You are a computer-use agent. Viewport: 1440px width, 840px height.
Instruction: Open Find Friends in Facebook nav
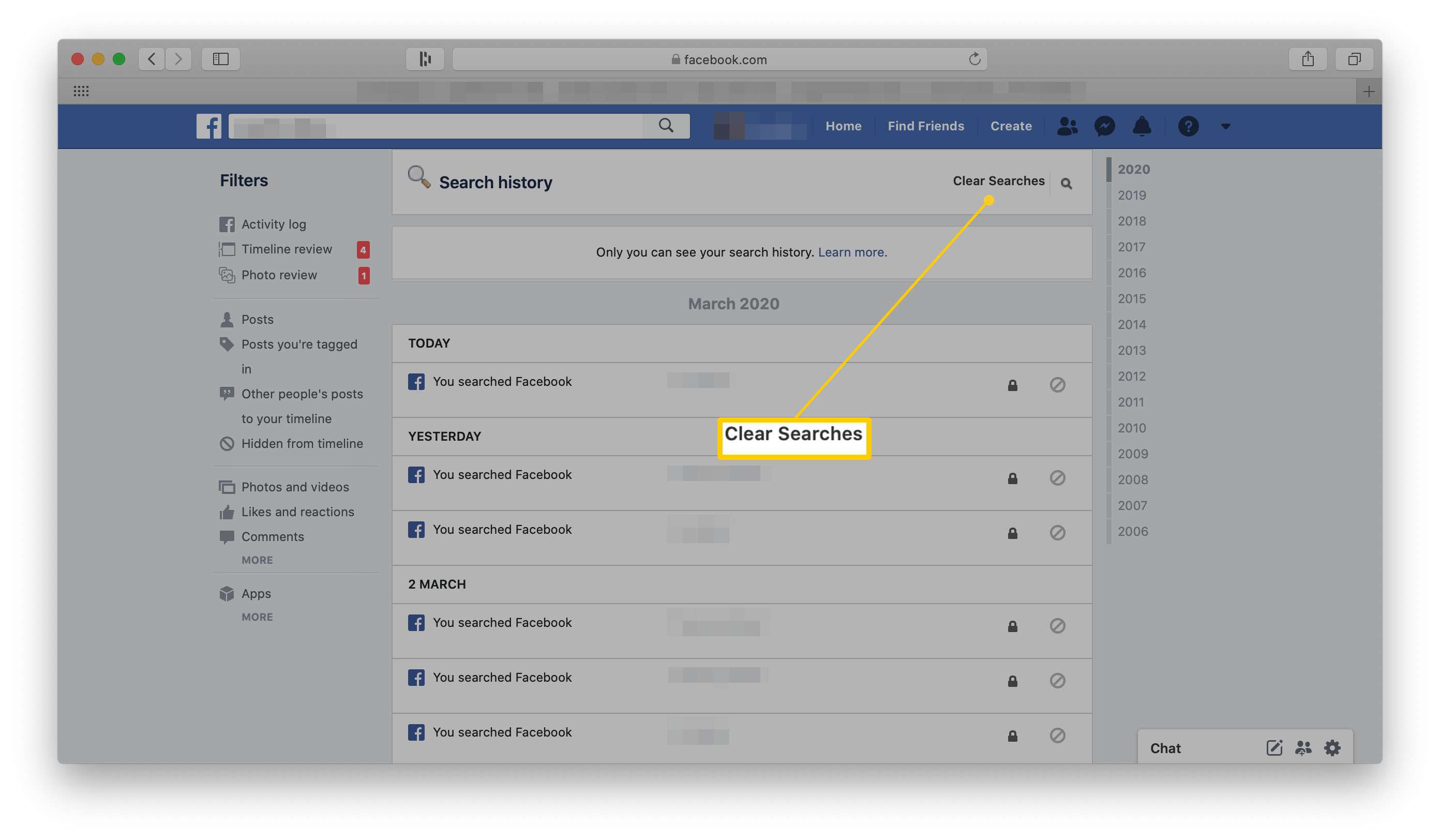(925, 126)
